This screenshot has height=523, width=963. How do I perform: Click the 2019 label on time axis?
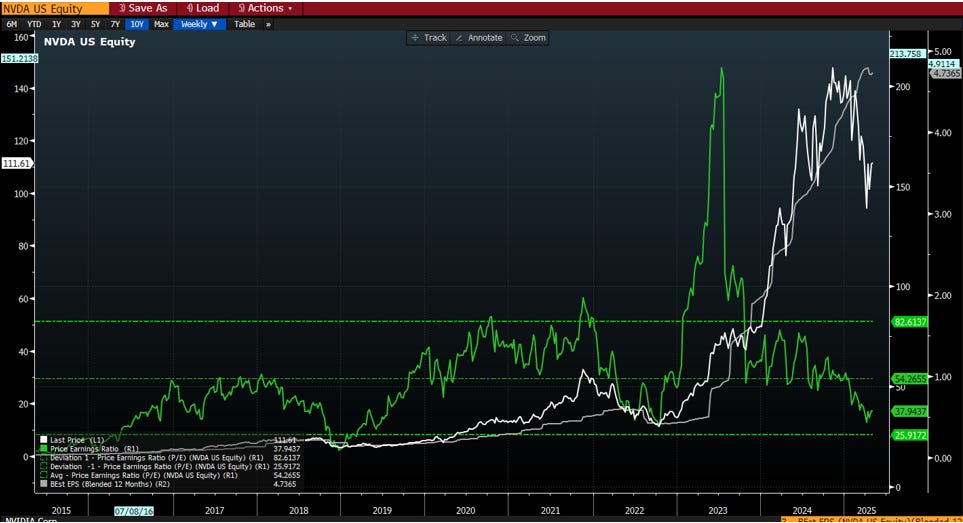click(x=382, y=511)
